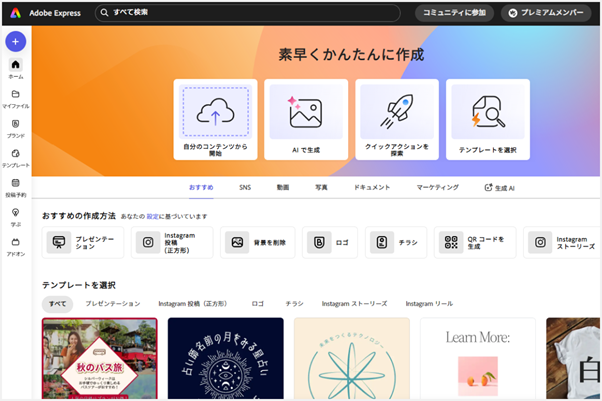Filter templates by プレゼンテーション

pos(113,304)
